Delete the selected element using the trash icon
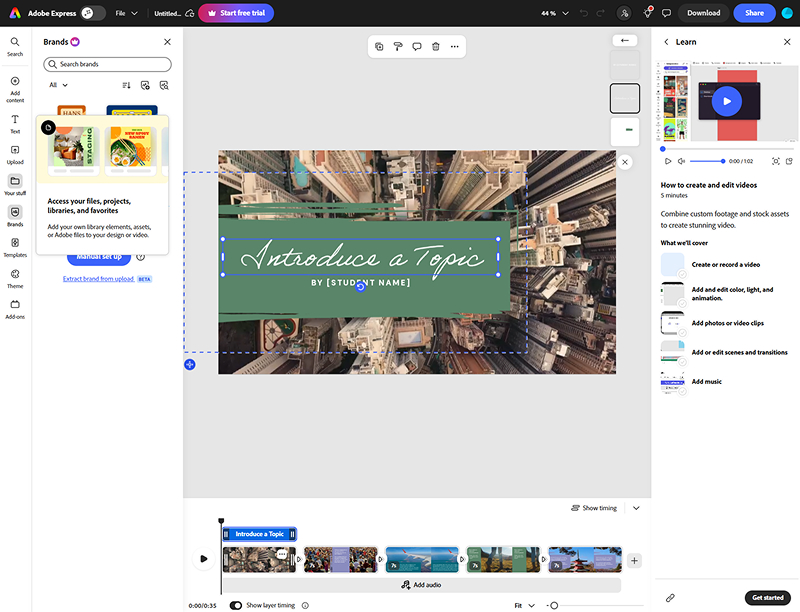 pyautogui.click(x=435, y=46)
